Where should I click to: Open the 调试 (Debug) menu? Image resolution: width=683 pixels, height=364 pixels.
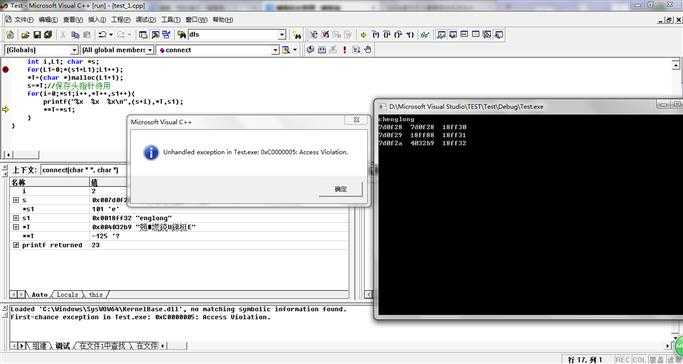pyautogui.click(x=145, y=20)
